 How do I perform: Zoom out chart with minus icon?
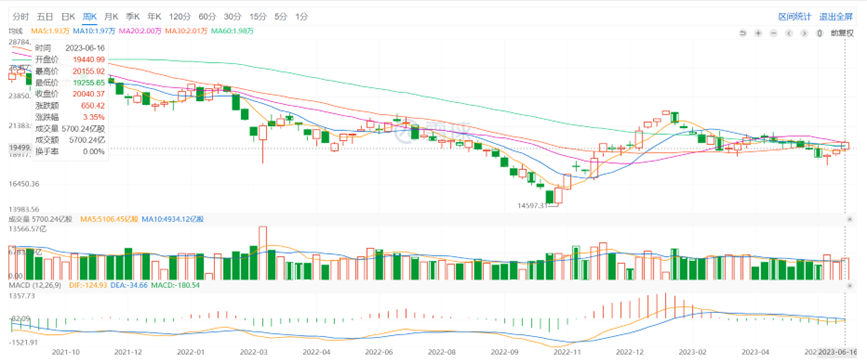click(x=774, y=33)
